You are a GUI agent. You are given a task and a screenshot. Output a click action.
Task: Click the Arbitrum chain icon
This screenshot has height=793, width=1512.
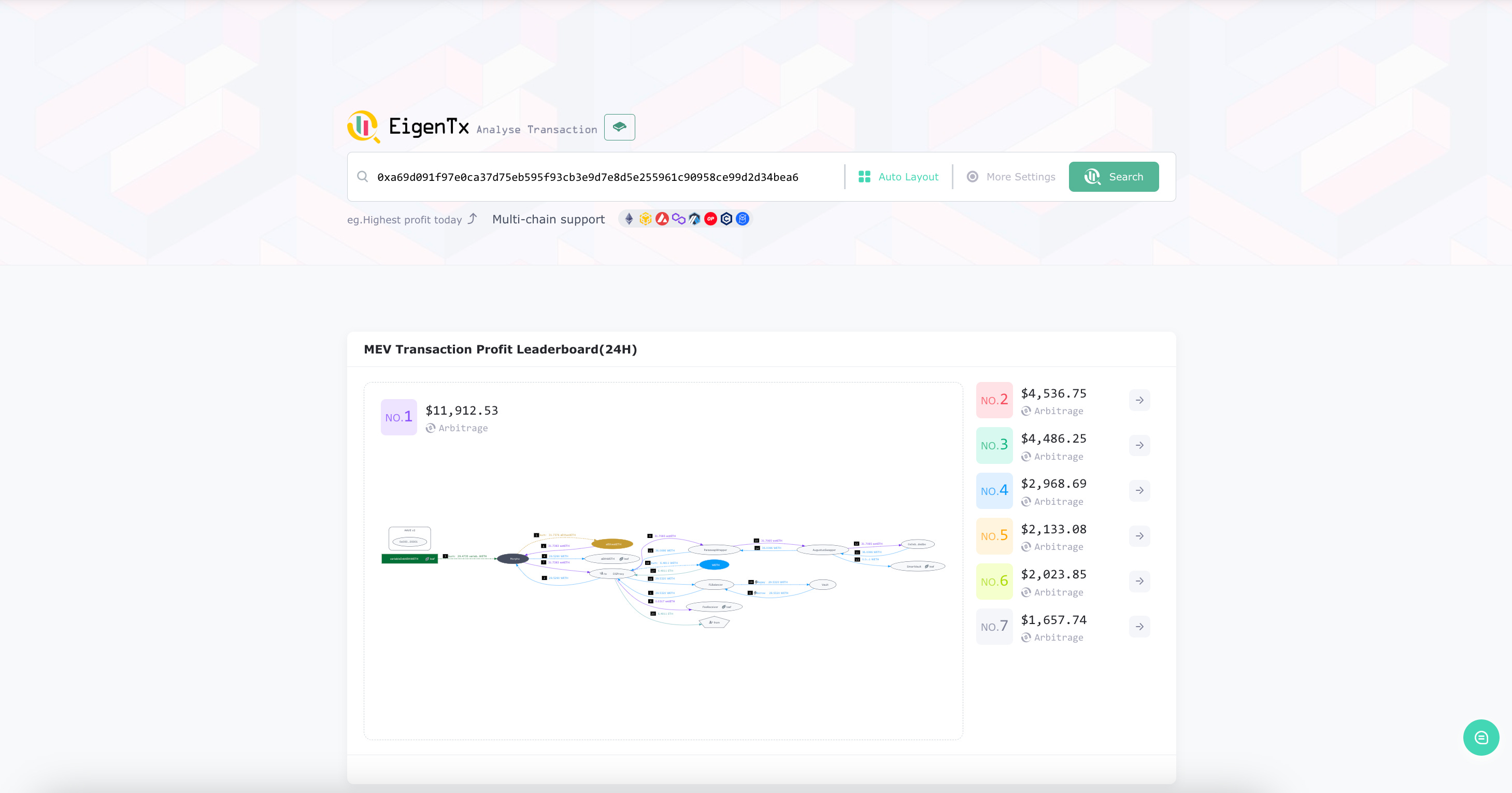pyautogui.click(x=694, y=219)
